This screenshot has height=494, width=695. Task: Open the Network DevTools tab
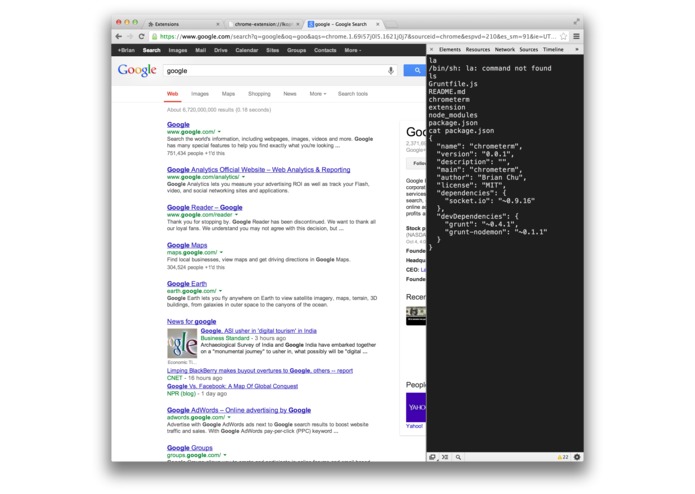point(505,50)
